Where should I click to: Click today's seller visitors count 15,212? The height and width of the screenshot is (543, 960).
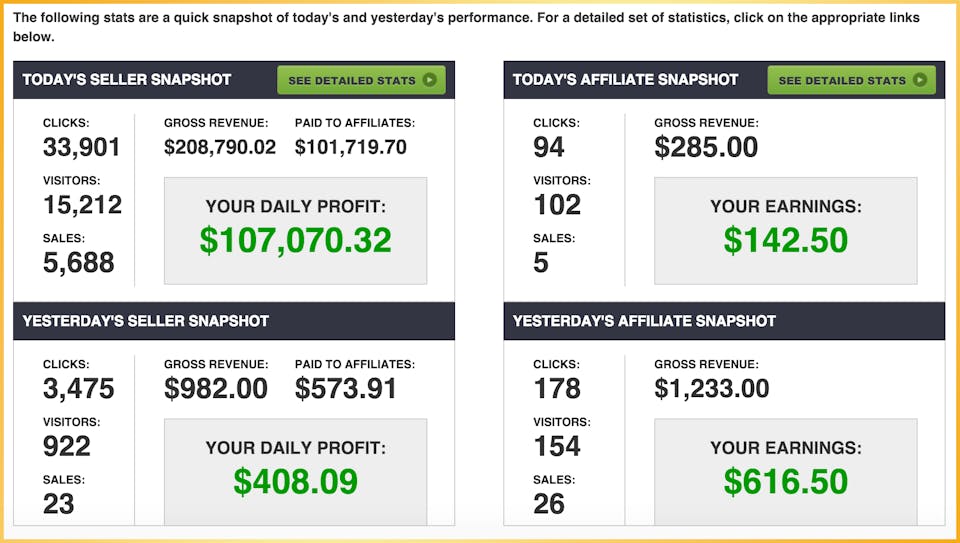pyautogui.click(x=83, y=205)
